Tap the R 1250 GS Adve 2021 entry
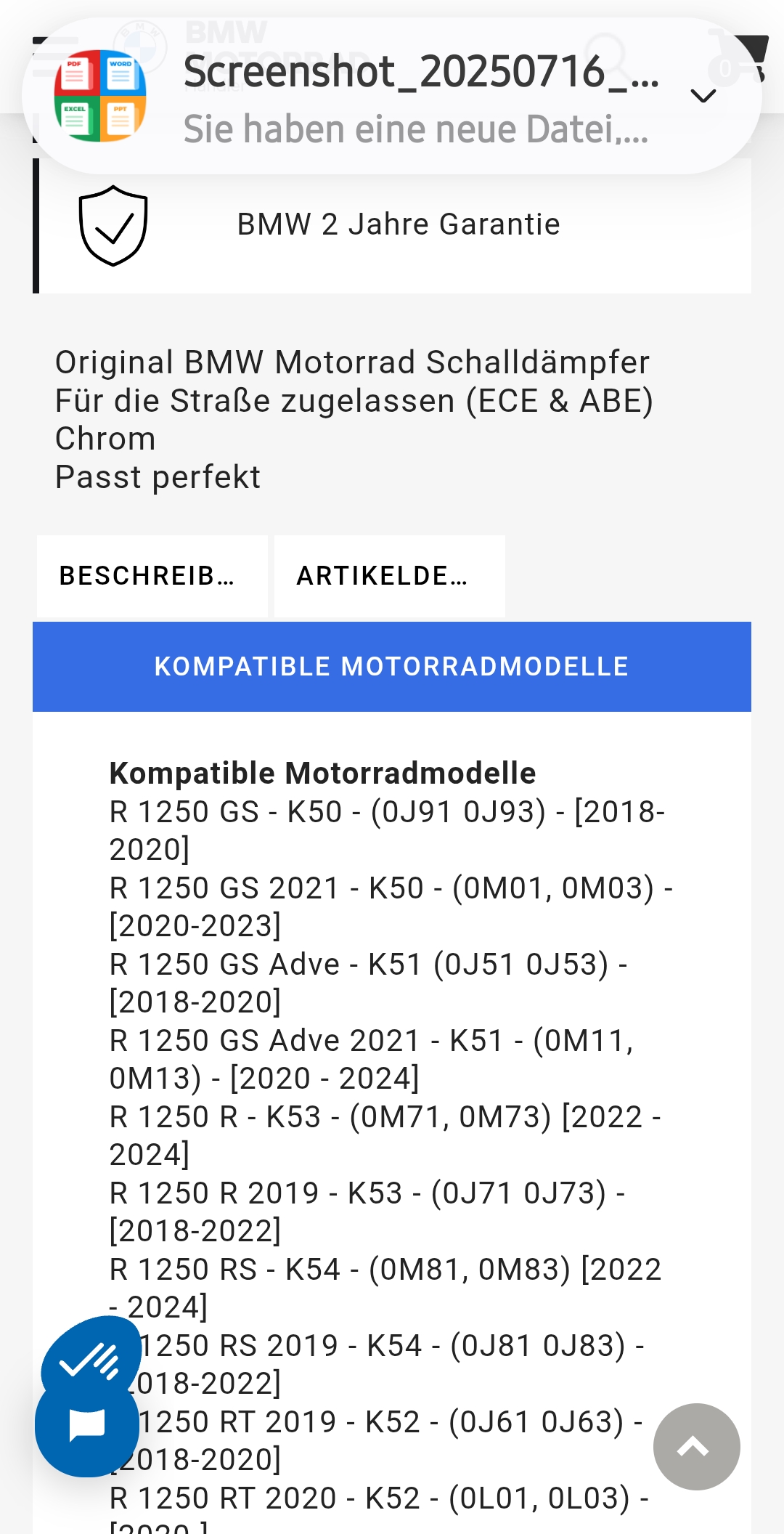Viewport: 784px width, 1534px height. click(x=372, y=1059)
